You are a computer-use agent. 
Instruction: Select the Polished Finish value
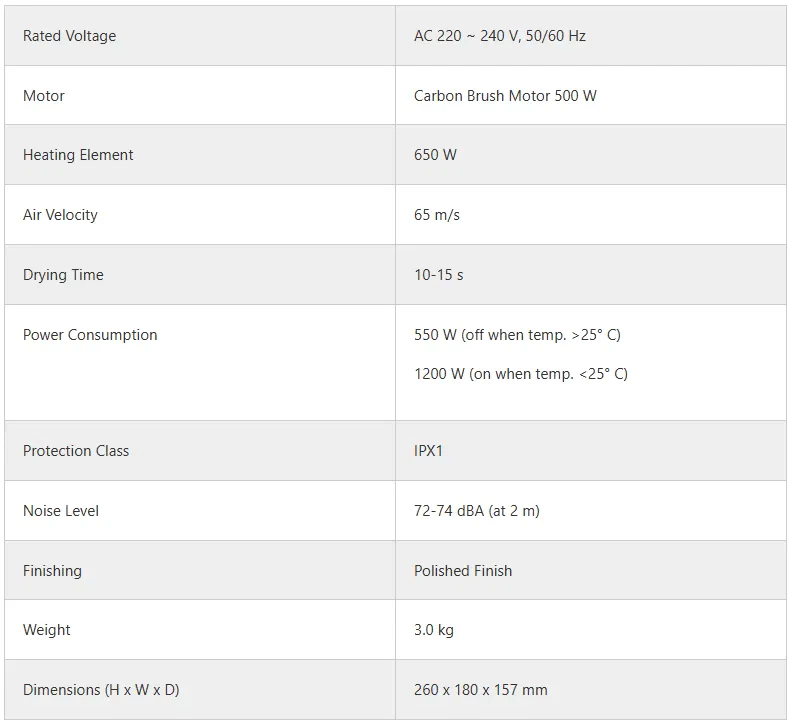point(463,571)
